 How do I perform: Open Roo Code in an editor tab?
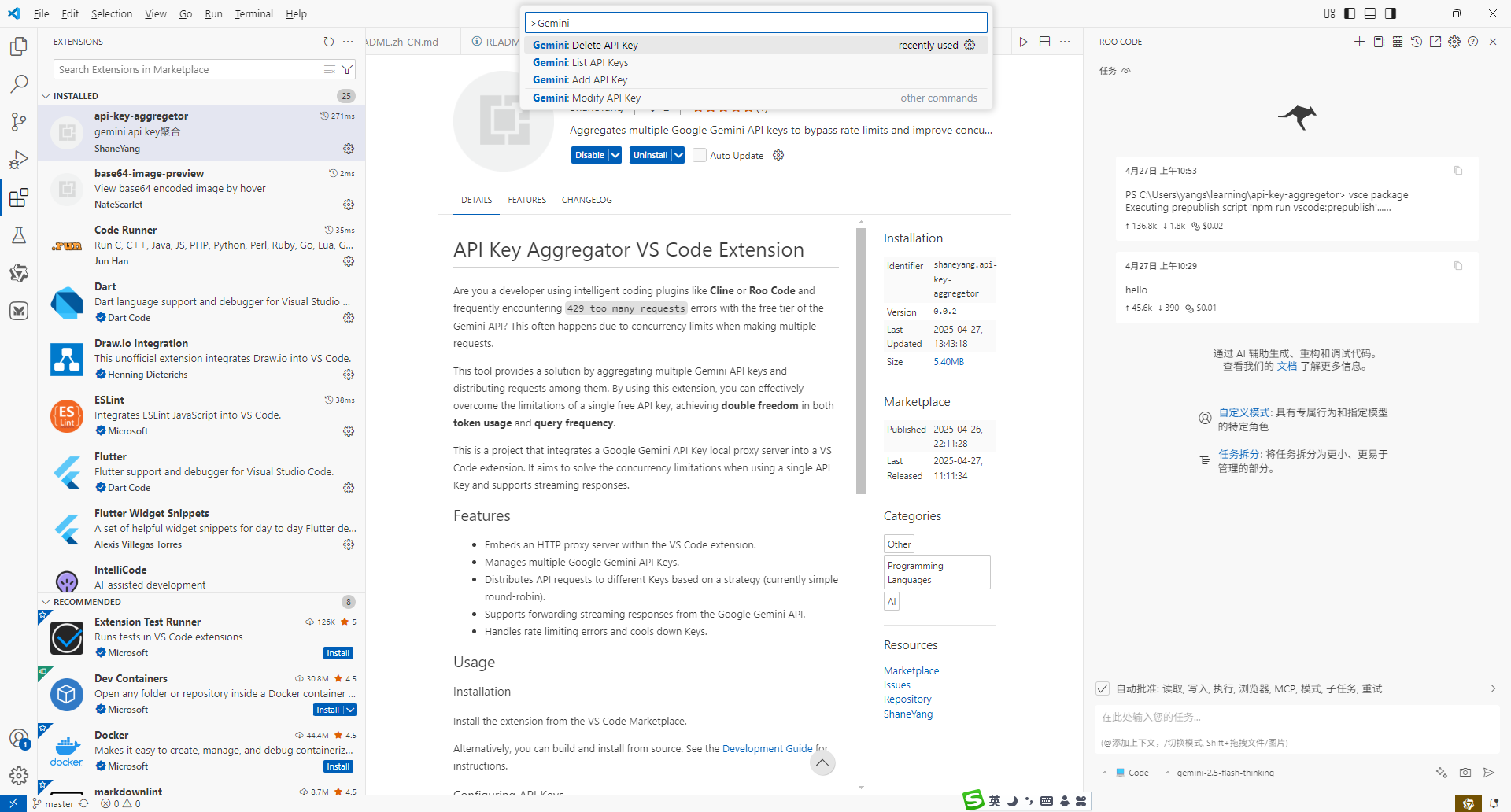point(1435,42)
